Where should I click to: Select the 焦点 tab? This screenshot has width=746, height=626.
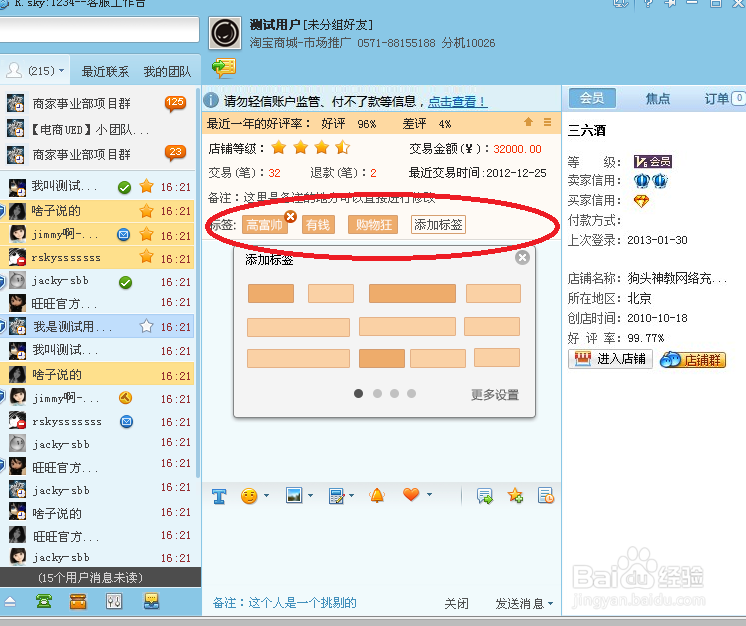(x=658, y=98)
